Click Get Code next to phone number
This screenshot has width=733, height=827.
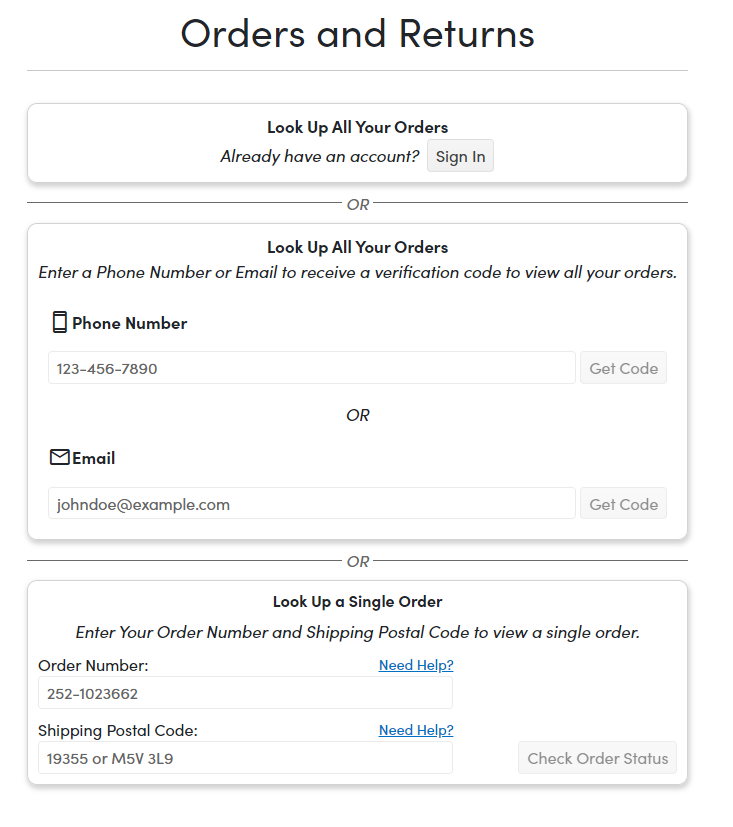(623, 368)
